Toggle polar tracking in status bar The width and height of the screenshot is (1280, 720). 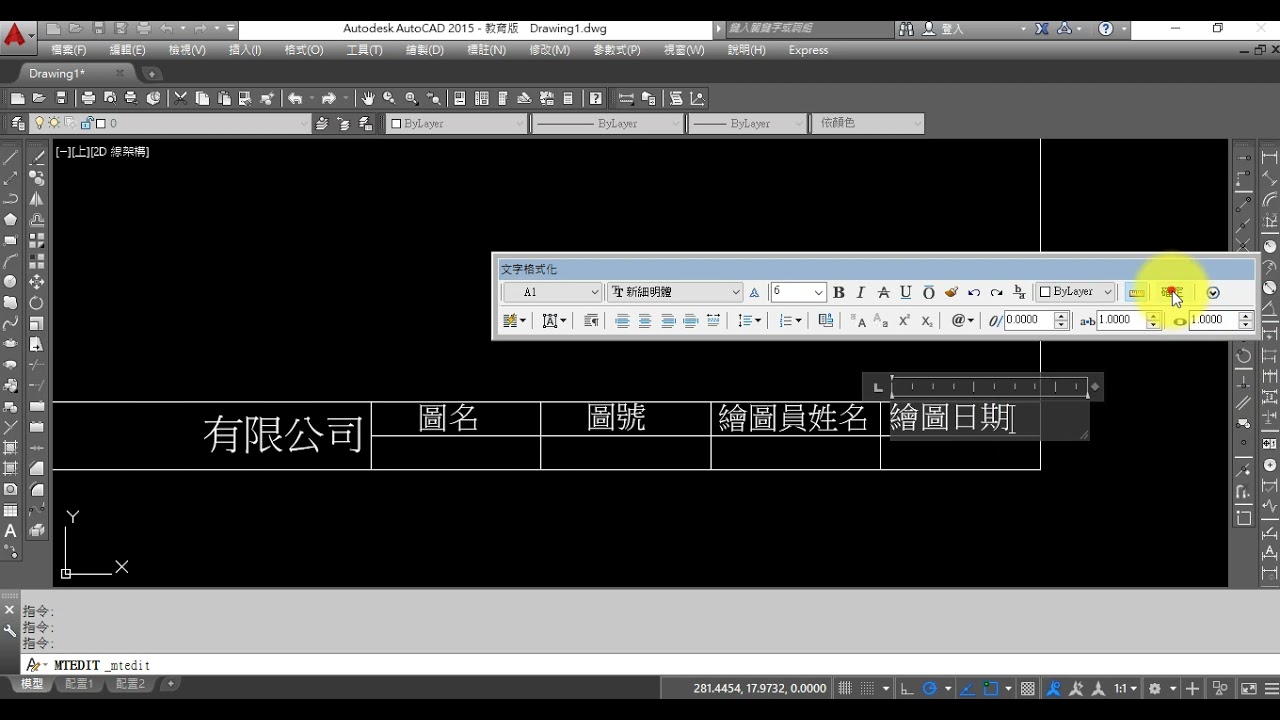pos(930,689)
